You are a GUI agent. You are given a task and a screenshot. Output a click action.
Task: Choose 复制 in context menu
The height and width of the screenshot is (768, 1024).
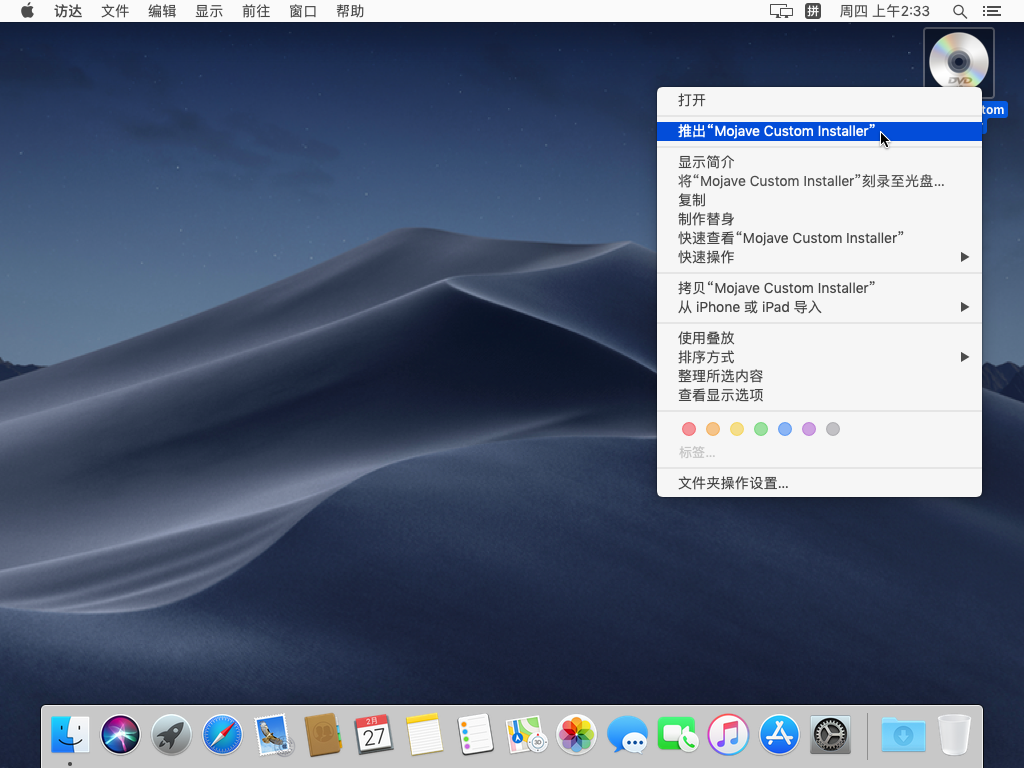coord(820,200)
